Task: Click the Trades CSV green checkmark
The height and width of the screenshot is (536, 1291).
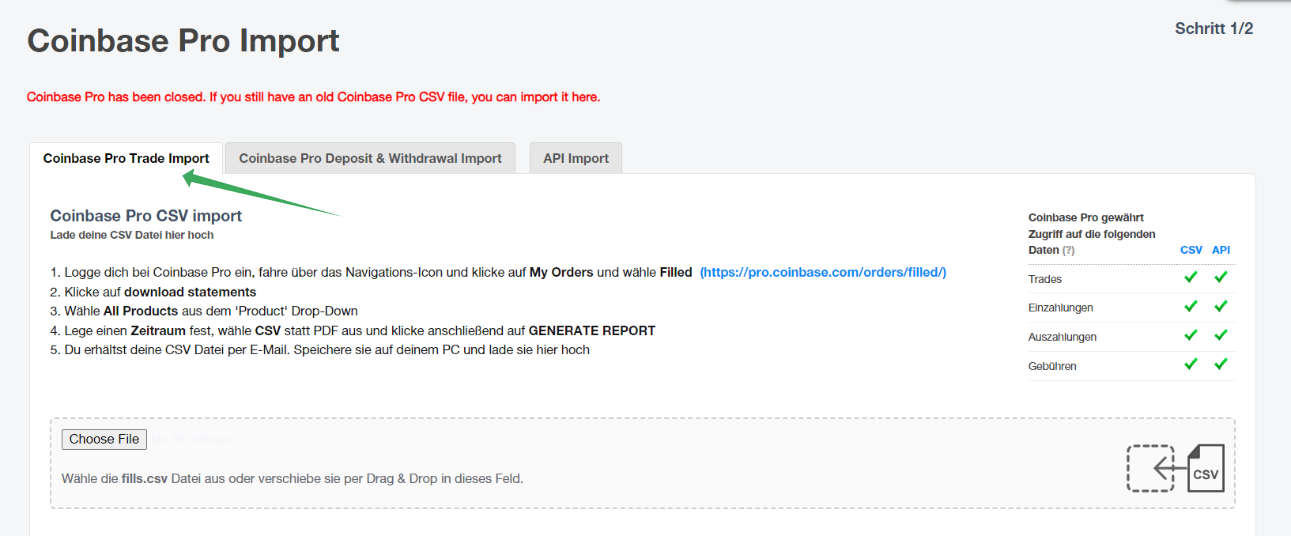Action: click(x=1190, y=278)
